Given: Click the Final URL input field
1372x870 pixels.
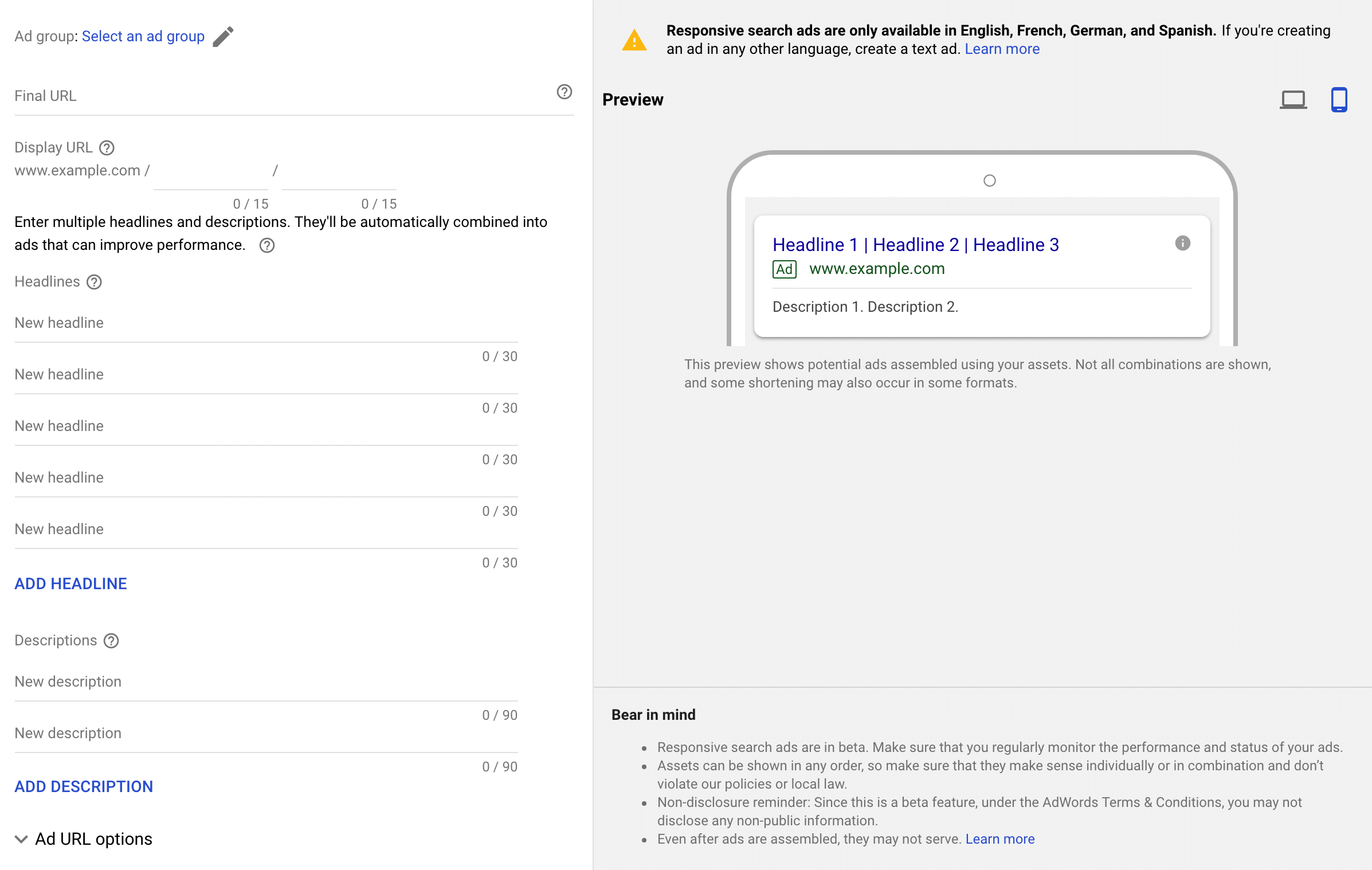Looking at the screenshot, I should point(281,96).
